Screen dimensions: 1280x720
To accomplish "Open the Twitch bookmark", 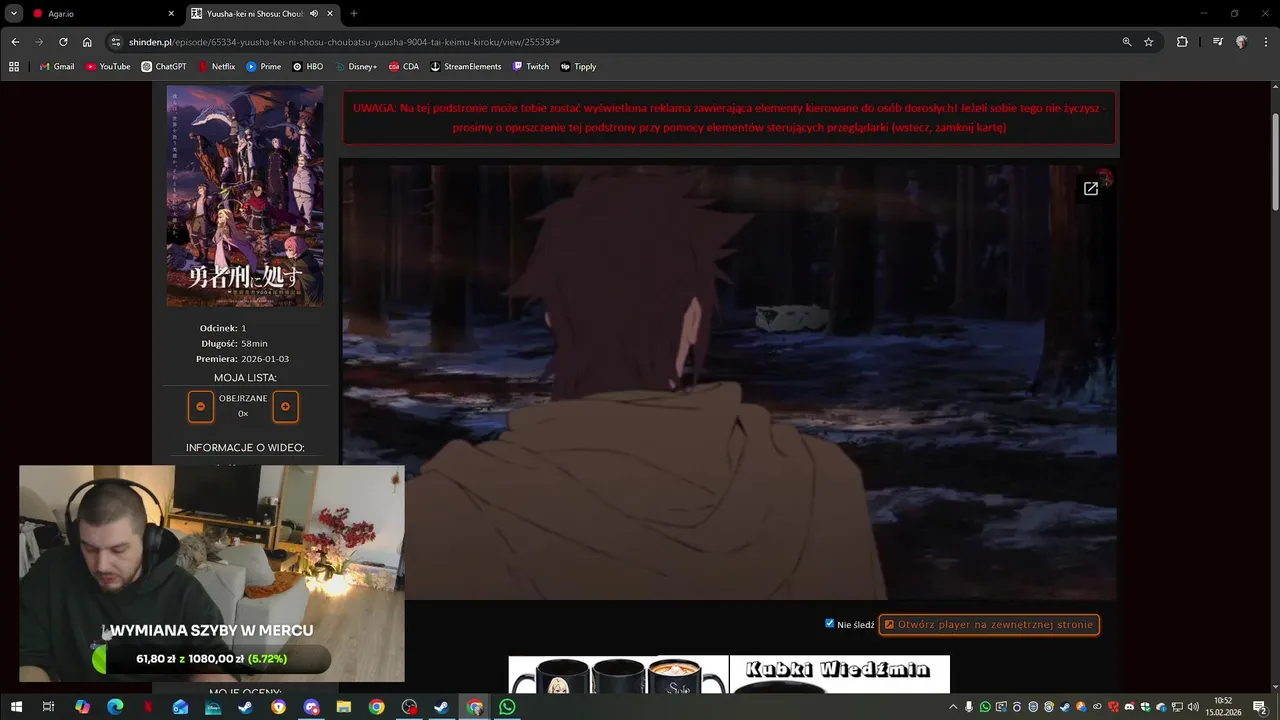I will pos(531,67).
